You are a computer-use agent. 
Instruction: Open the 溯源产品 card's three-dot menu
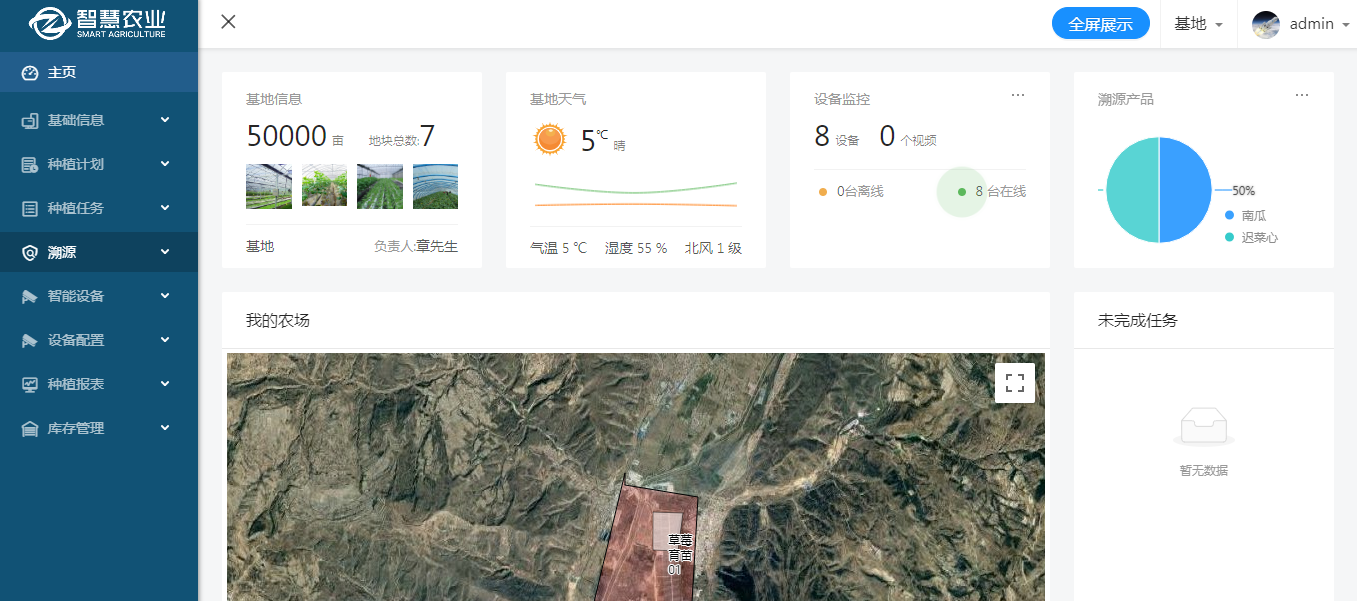tap(1301, 95)
